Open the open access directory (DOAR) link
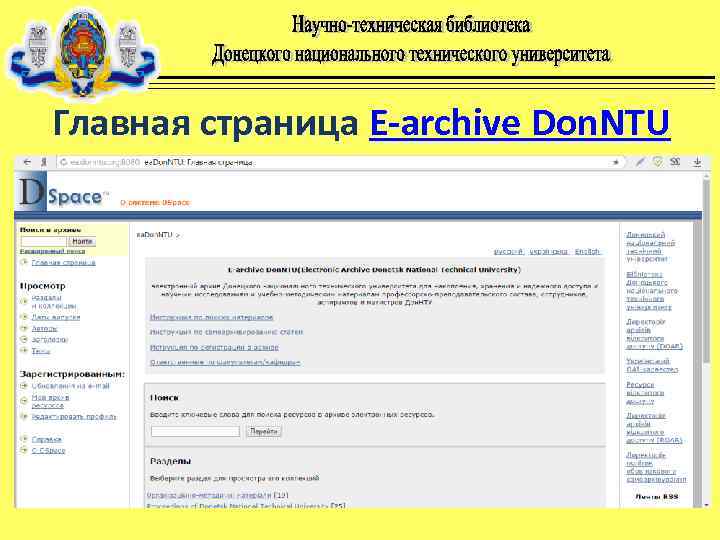 click(x=654, y=334)
